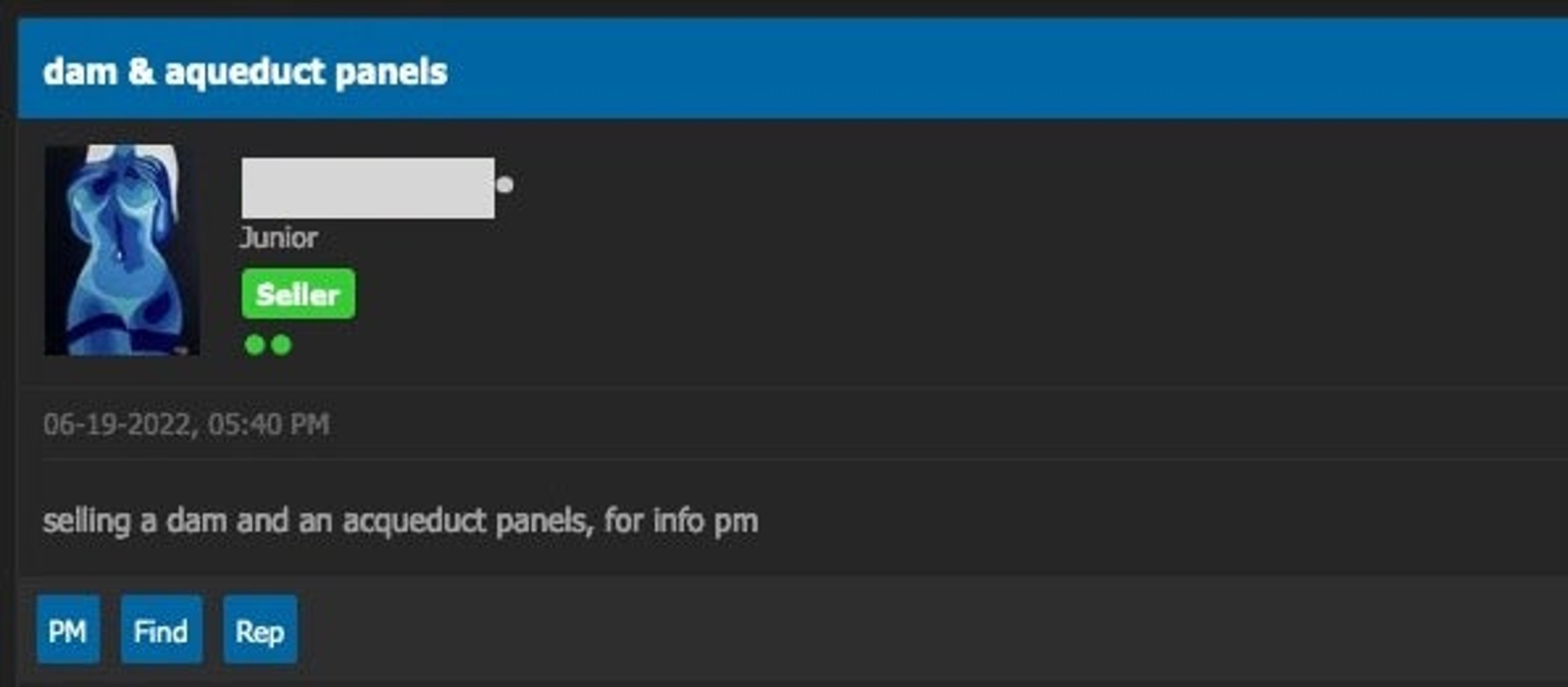Open the poster's blue avatar image

click(122, 250)
